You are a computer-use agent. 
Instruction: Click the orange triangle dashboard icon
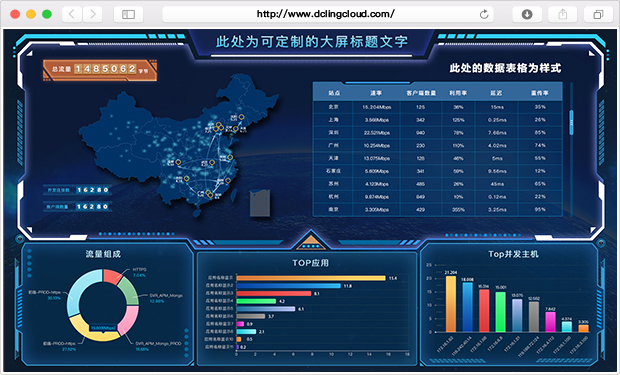pos(311,242)
